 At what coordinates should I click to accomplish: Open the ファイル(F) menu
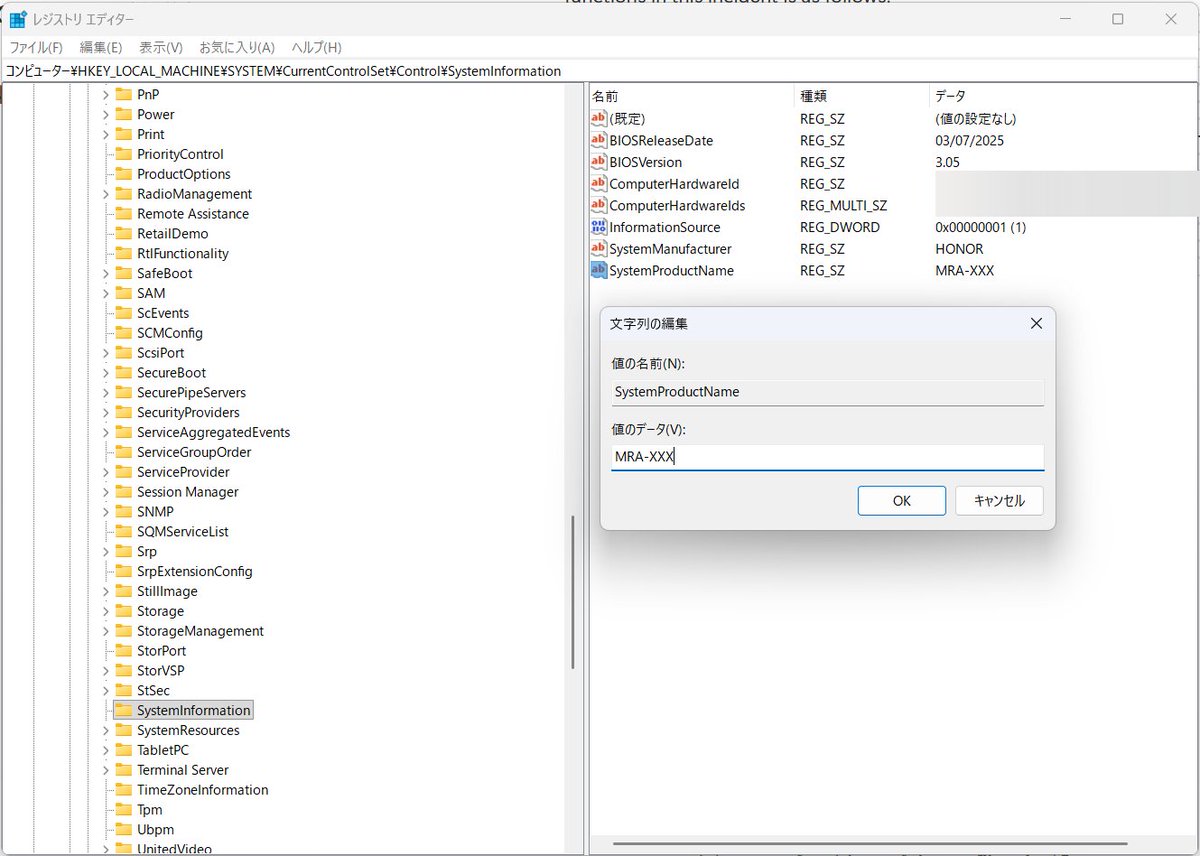36,47
